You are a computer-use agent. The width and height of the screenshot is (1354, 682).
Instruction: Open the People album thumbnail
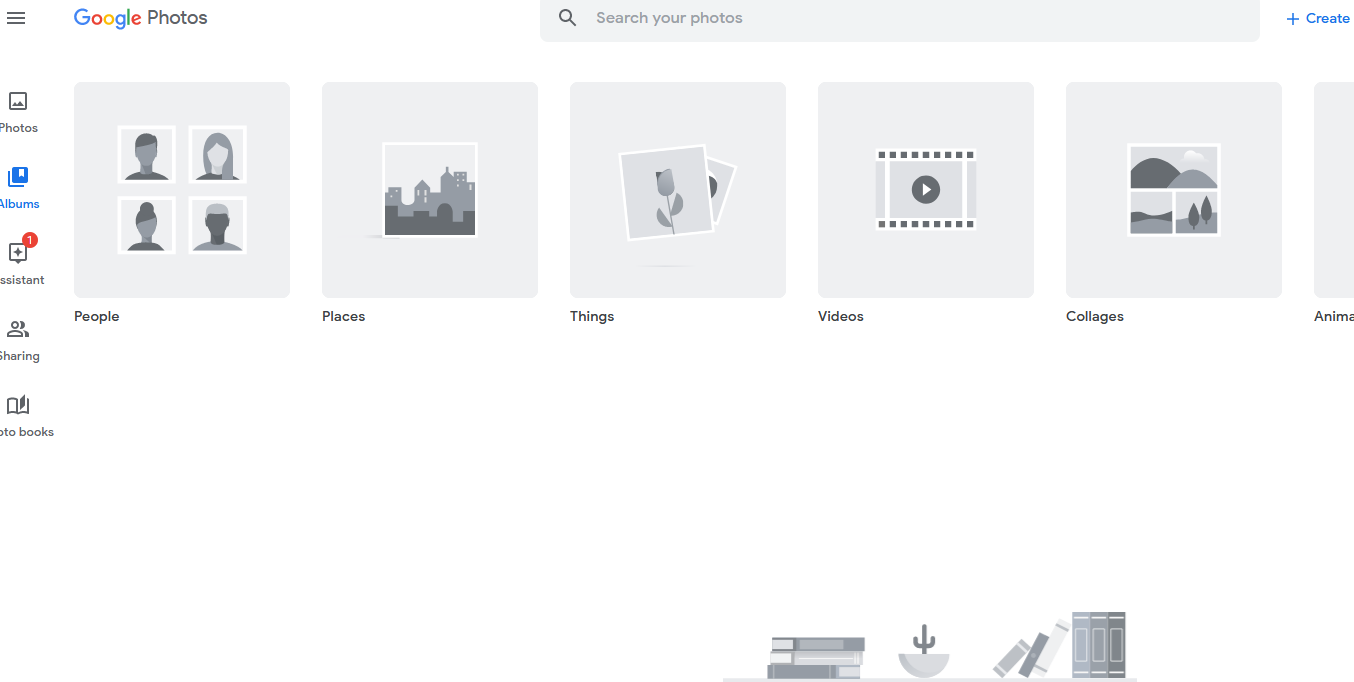pyautogui.click(x=182, y=190)
